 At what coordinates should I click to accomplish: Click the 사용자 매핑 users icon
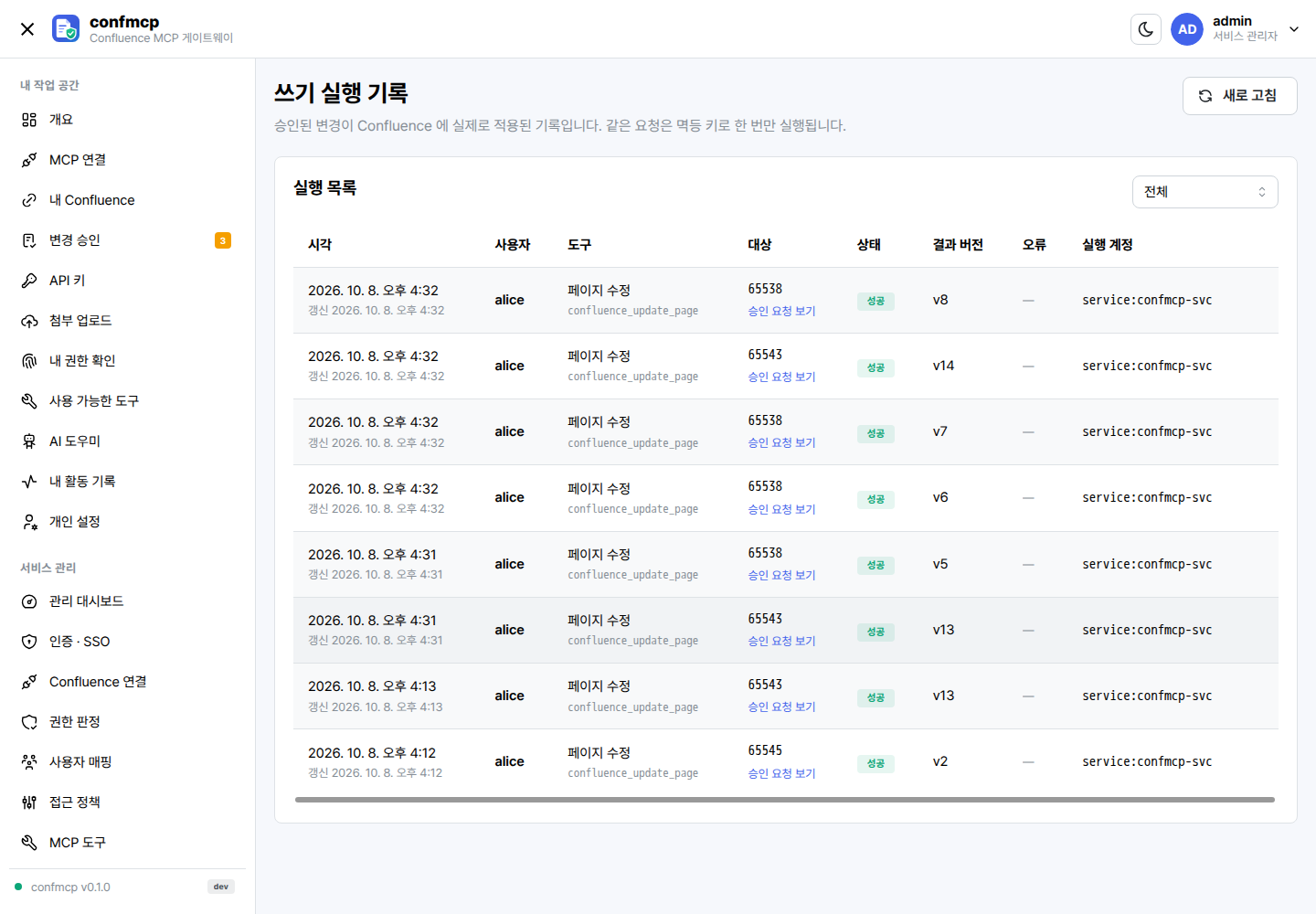click(29, 762)
